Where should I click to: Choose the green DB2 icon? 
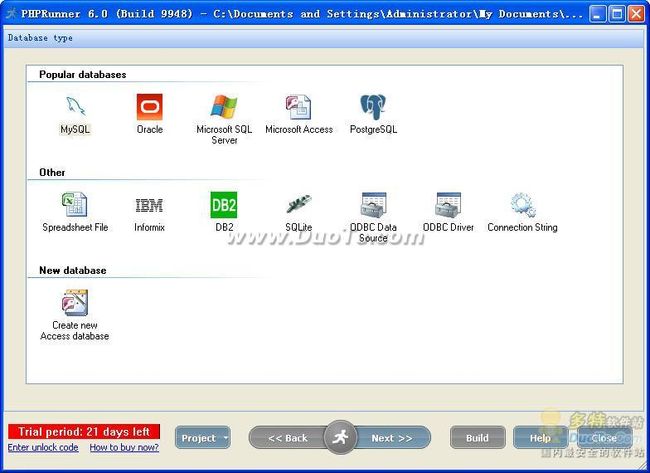click(224, 205)
